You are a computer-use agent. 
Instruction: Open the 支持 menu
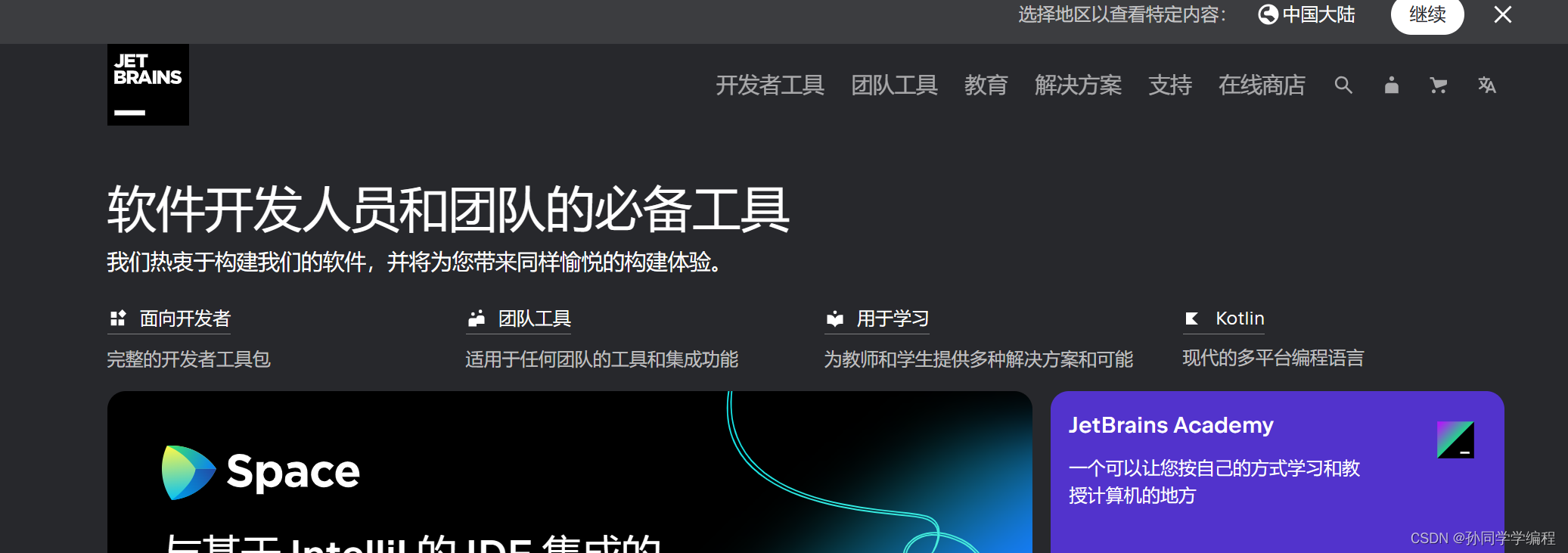[x=1170, y=85]
